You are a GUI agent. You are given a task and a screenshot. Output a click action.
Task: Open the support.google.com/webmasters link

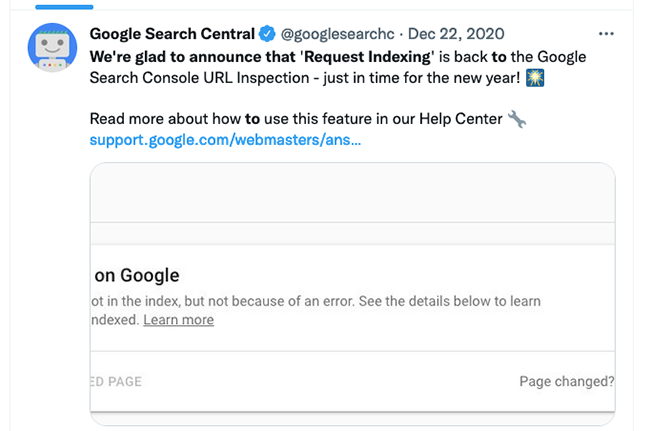pyautogui.click(x=225, y=140)
